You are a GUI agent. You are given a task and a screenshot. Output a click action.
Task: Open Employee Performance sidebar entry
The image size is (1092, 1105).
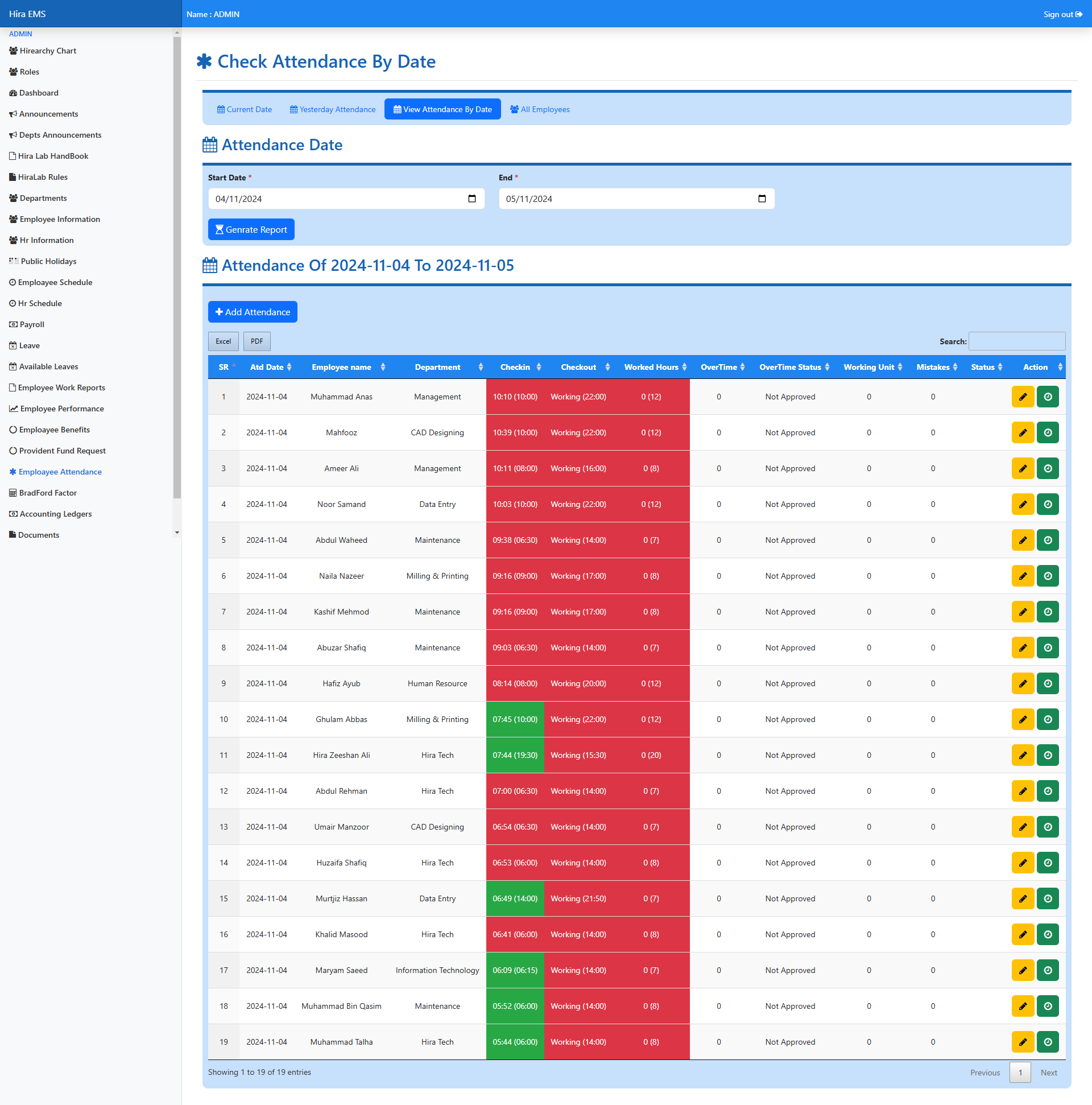[57, 409]
